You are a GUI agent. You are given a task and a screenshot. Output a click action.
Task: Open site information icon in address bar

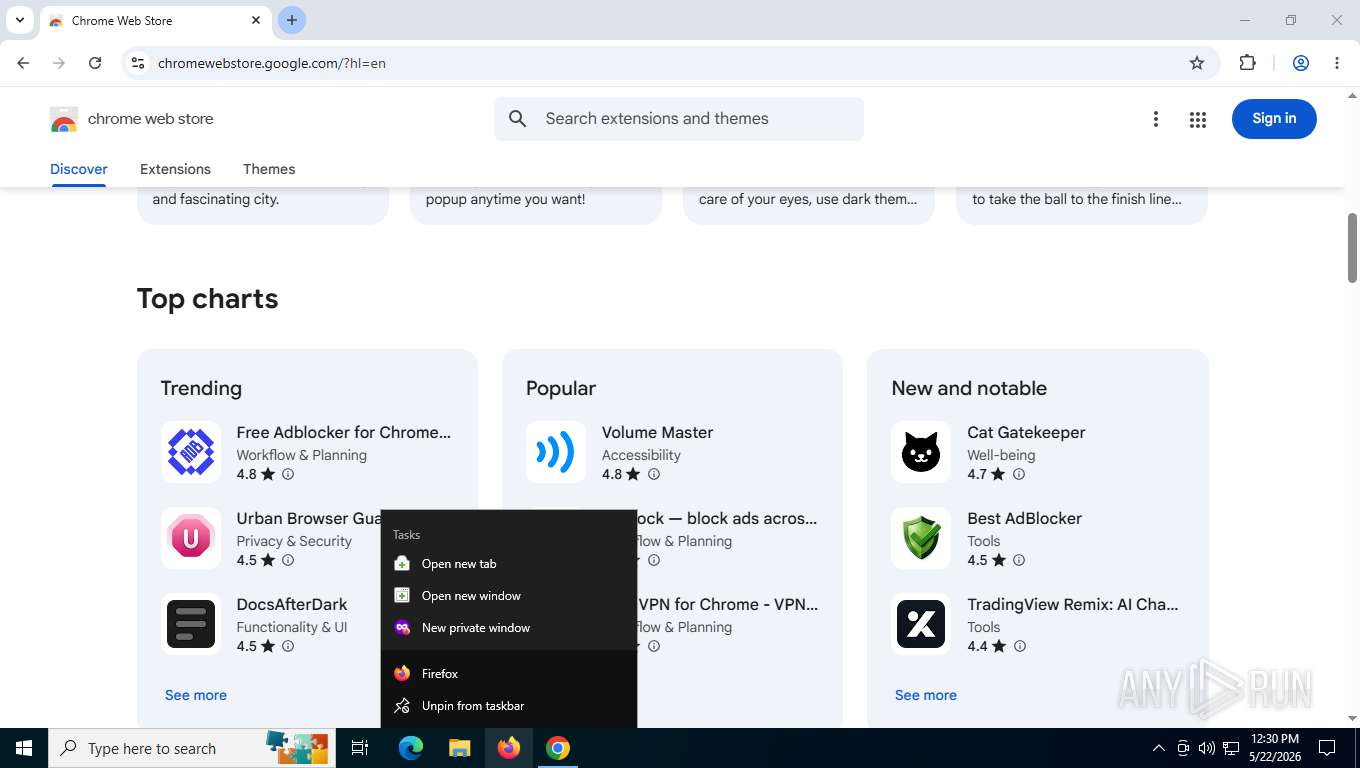138,63
